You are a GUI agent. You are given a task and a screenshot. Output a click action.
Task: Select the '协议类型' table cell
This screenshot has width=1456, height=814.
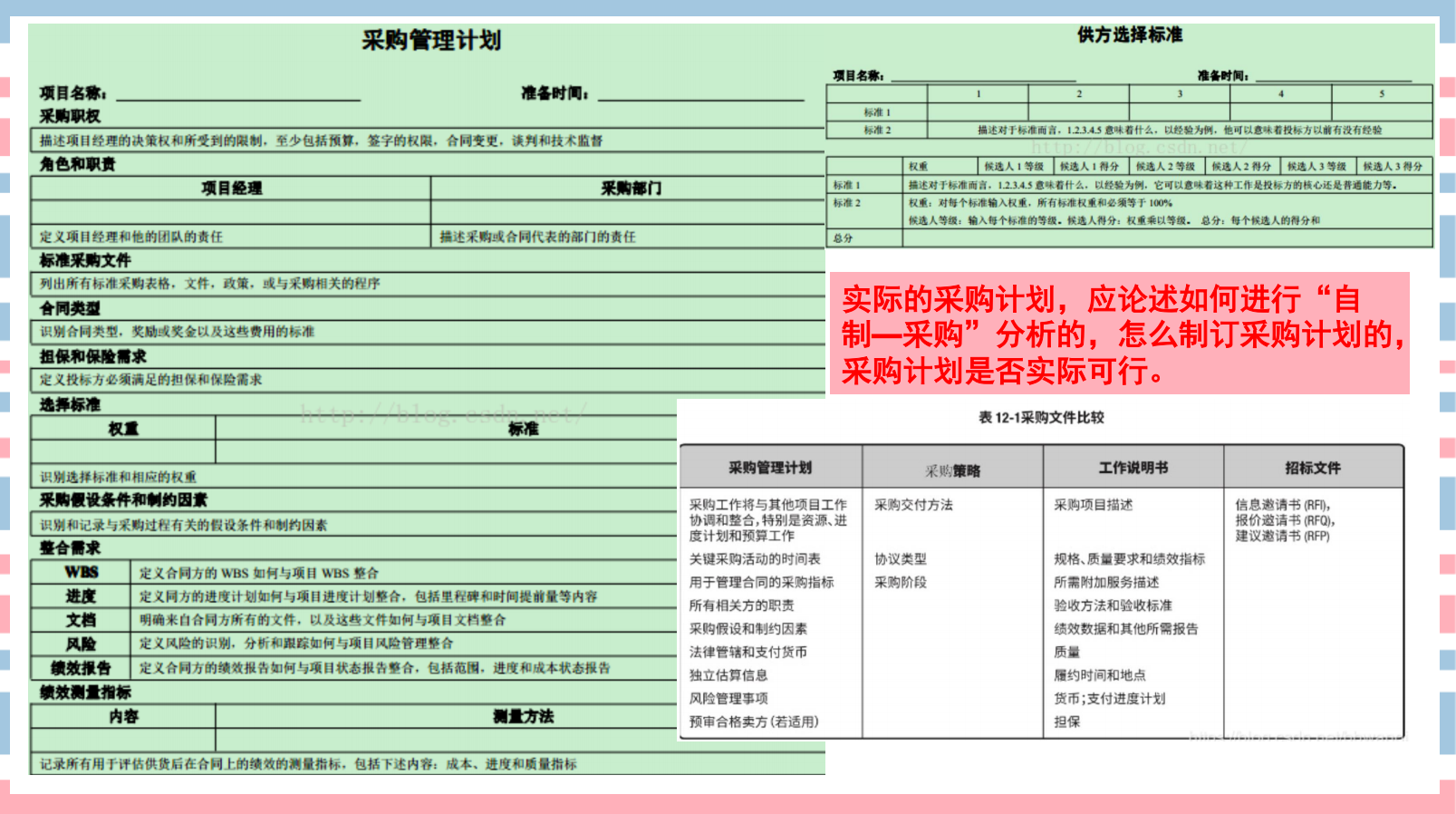pyautogui.click(x=901, y=559)
